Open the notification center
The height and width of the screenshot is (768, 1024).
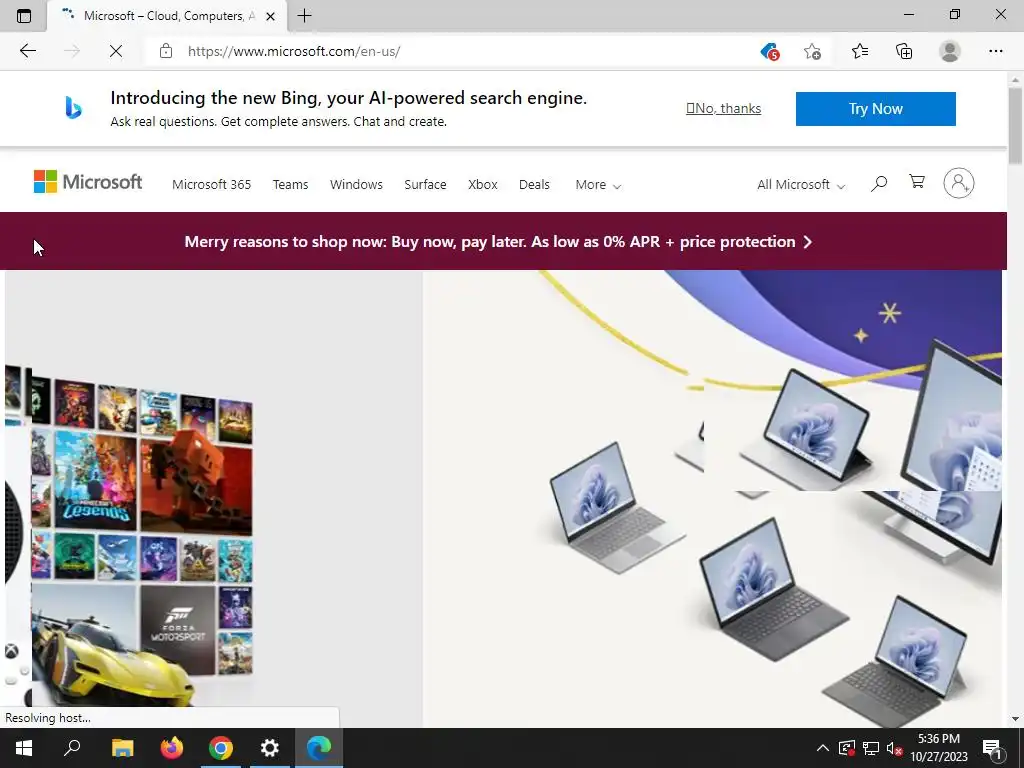point(992,748)
